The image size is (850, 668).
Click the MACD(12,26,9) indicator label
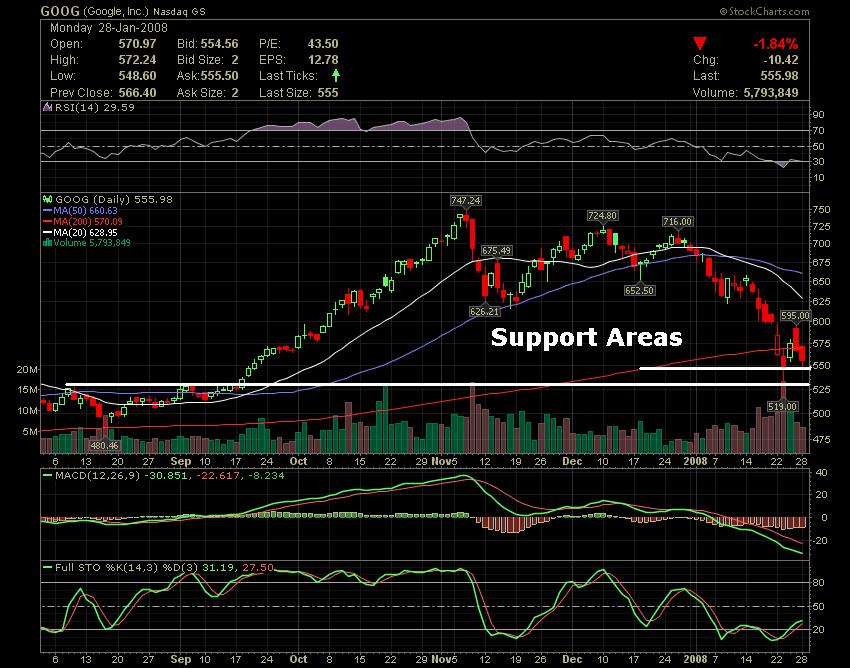[x=97, y=476]
